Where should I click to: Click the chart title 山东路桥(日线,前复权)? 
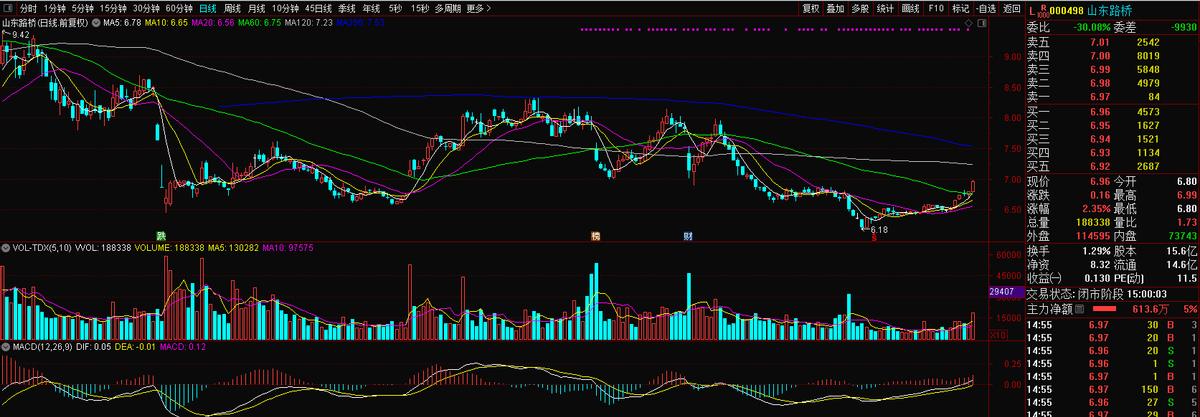(45, 21)
